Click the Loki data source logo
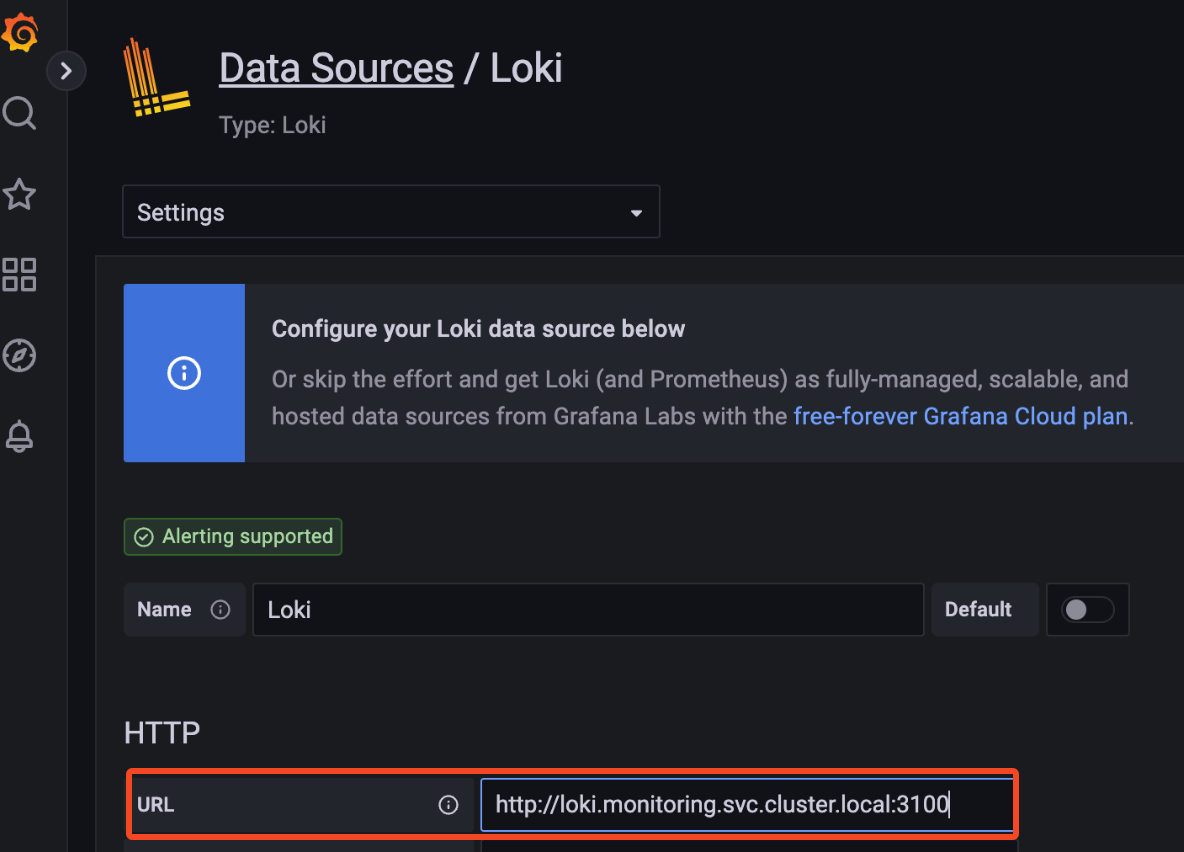This screenshot has height=852, width=1184. pos(156,78)
